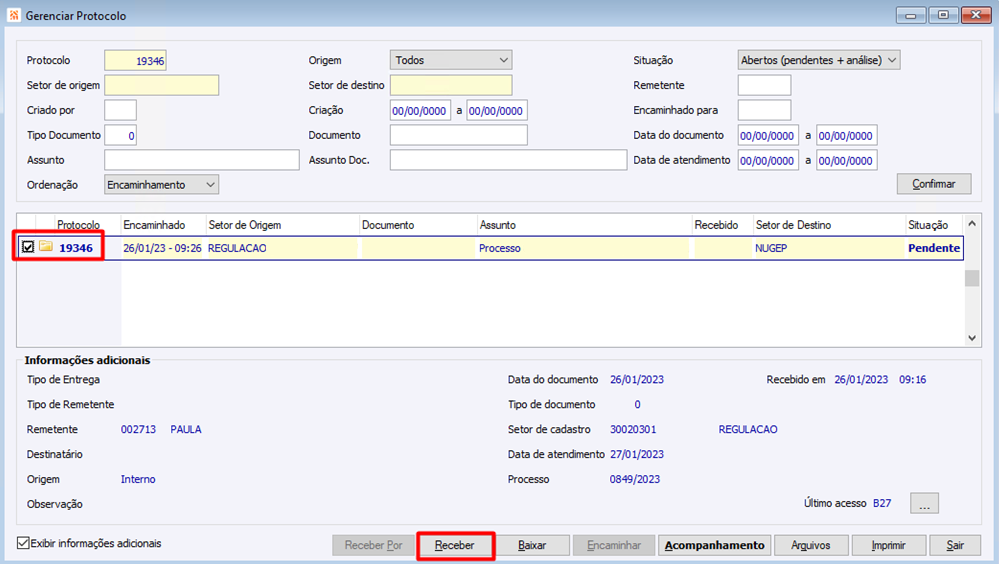Click Data do documento end date field
The height and width of the screenshot is (564, 999).
click(847, 135)
